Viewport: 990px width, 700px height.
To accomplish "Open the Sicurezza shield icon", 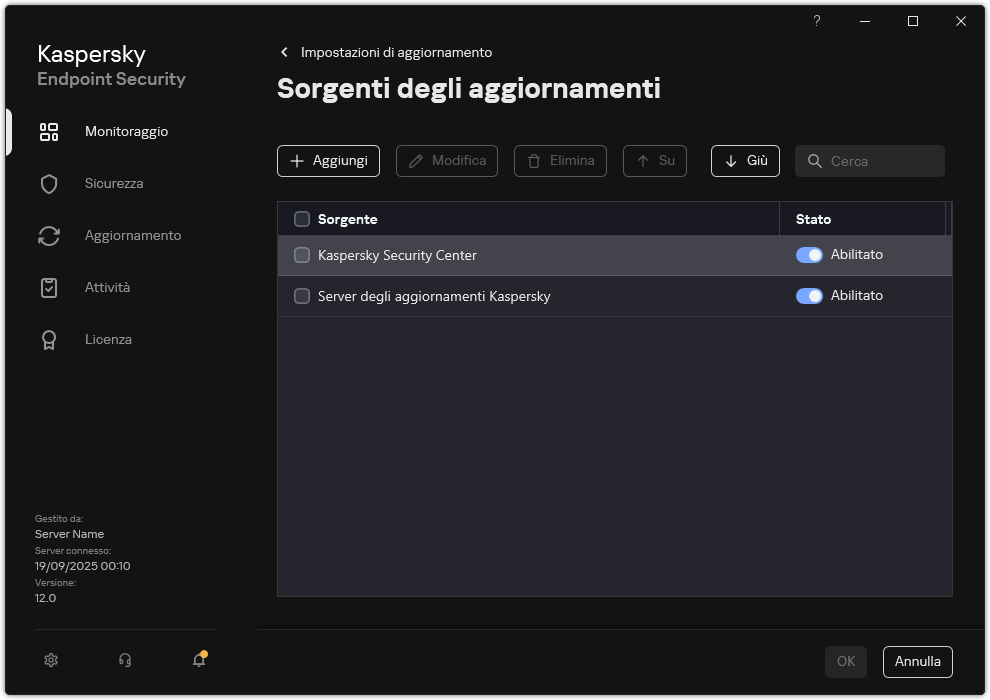I will (x=49, y=183).
